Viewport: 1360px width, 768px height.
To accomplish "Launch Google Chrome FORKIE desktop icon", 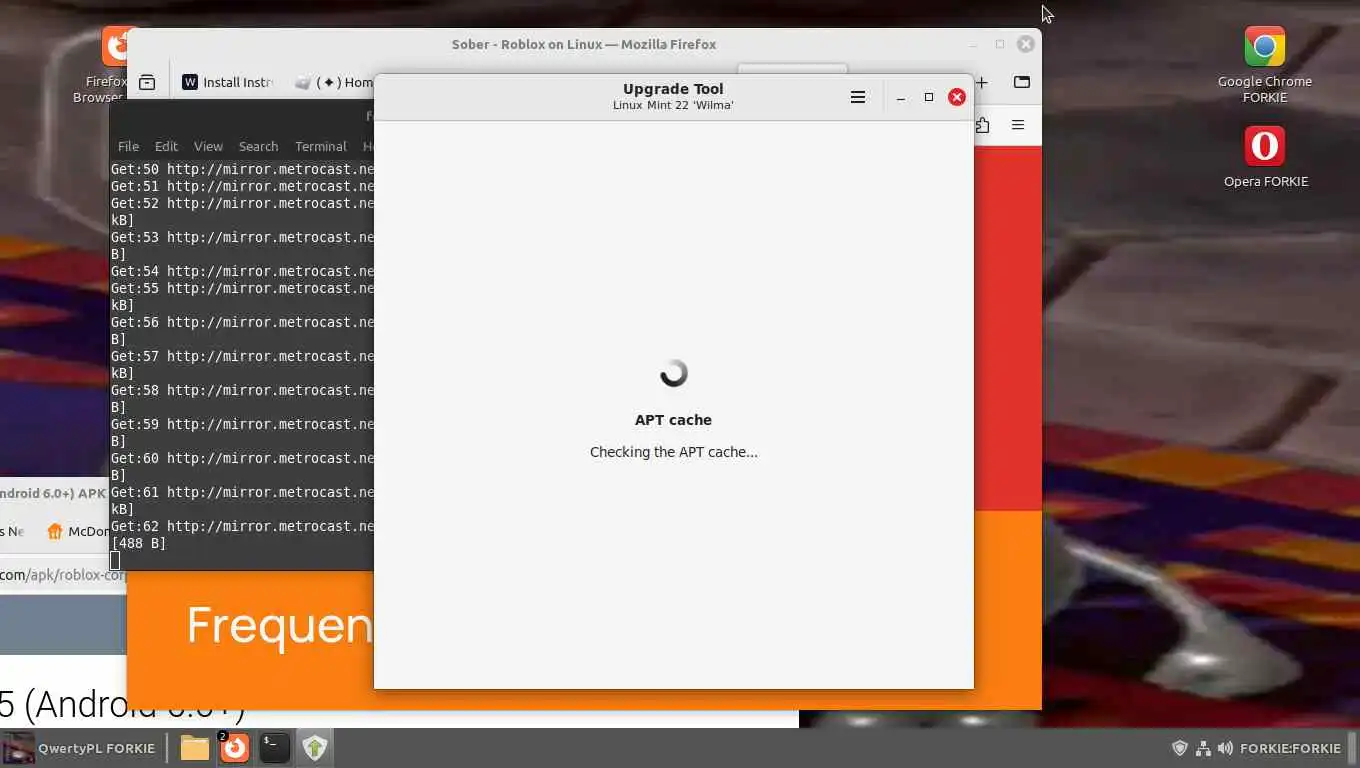I will (1265, 65).
